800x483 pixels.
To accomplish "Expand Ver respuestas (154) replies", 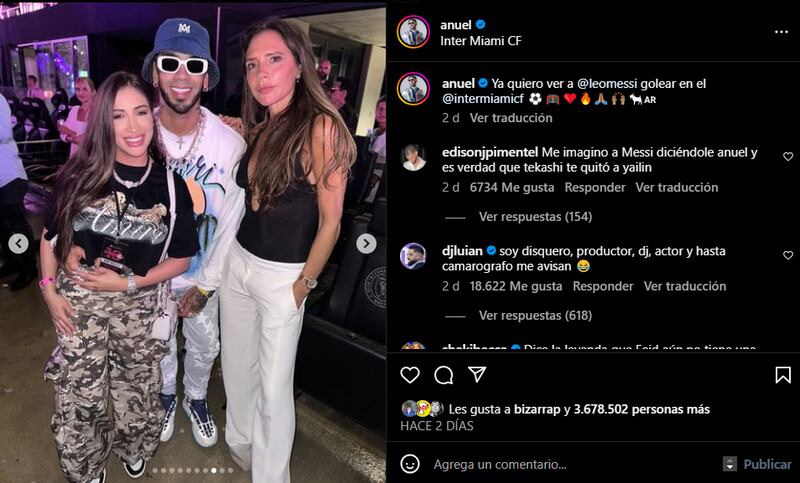I will tap(535, 217).
